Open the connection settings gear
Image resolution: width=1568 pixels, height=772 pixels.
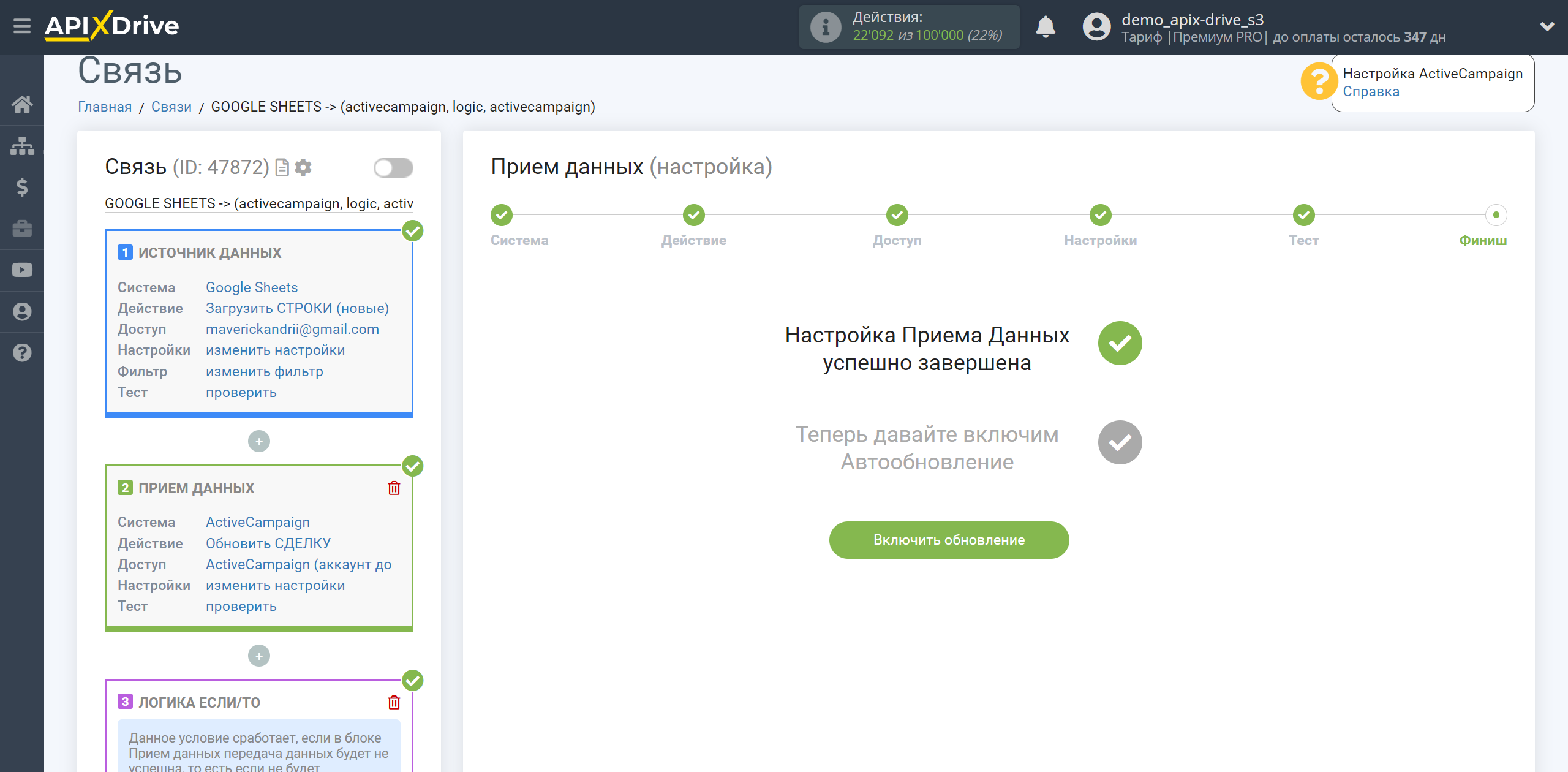(303, 167)
